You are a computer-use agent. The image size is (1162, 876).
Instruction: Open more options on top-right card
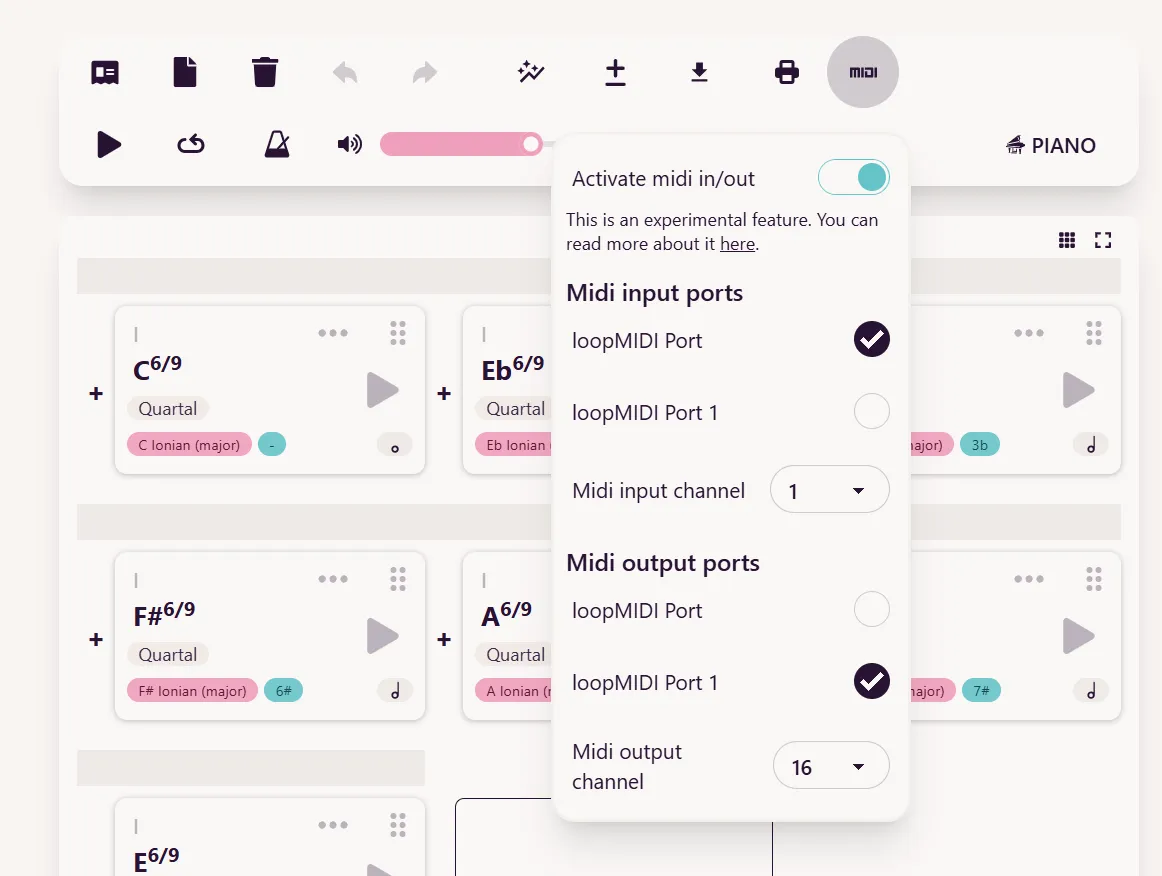point(1029,333)
